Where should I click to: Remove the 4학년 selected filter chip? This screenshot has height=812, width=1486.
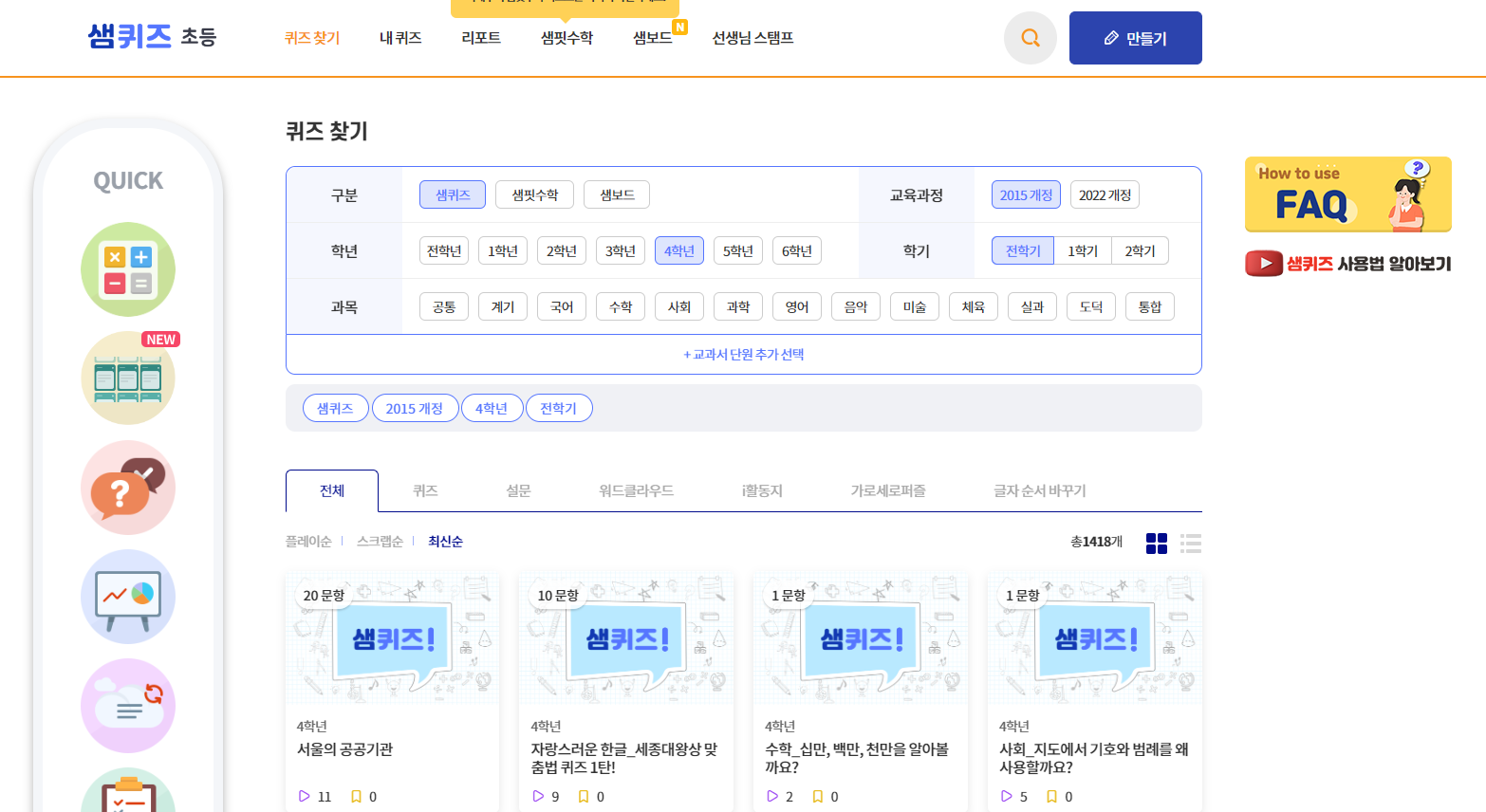click(492, 408)
